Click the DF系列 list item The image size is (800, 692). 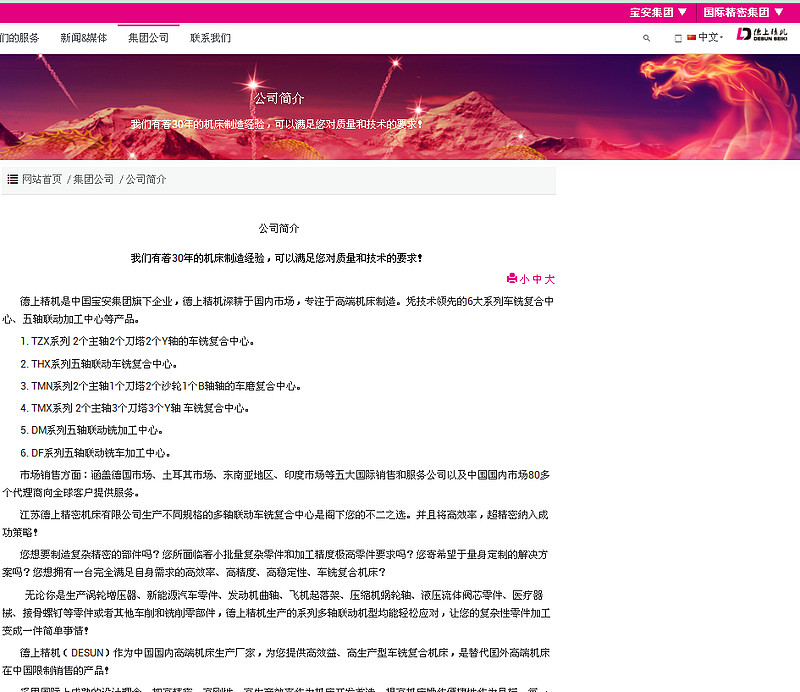coord(95,453)
